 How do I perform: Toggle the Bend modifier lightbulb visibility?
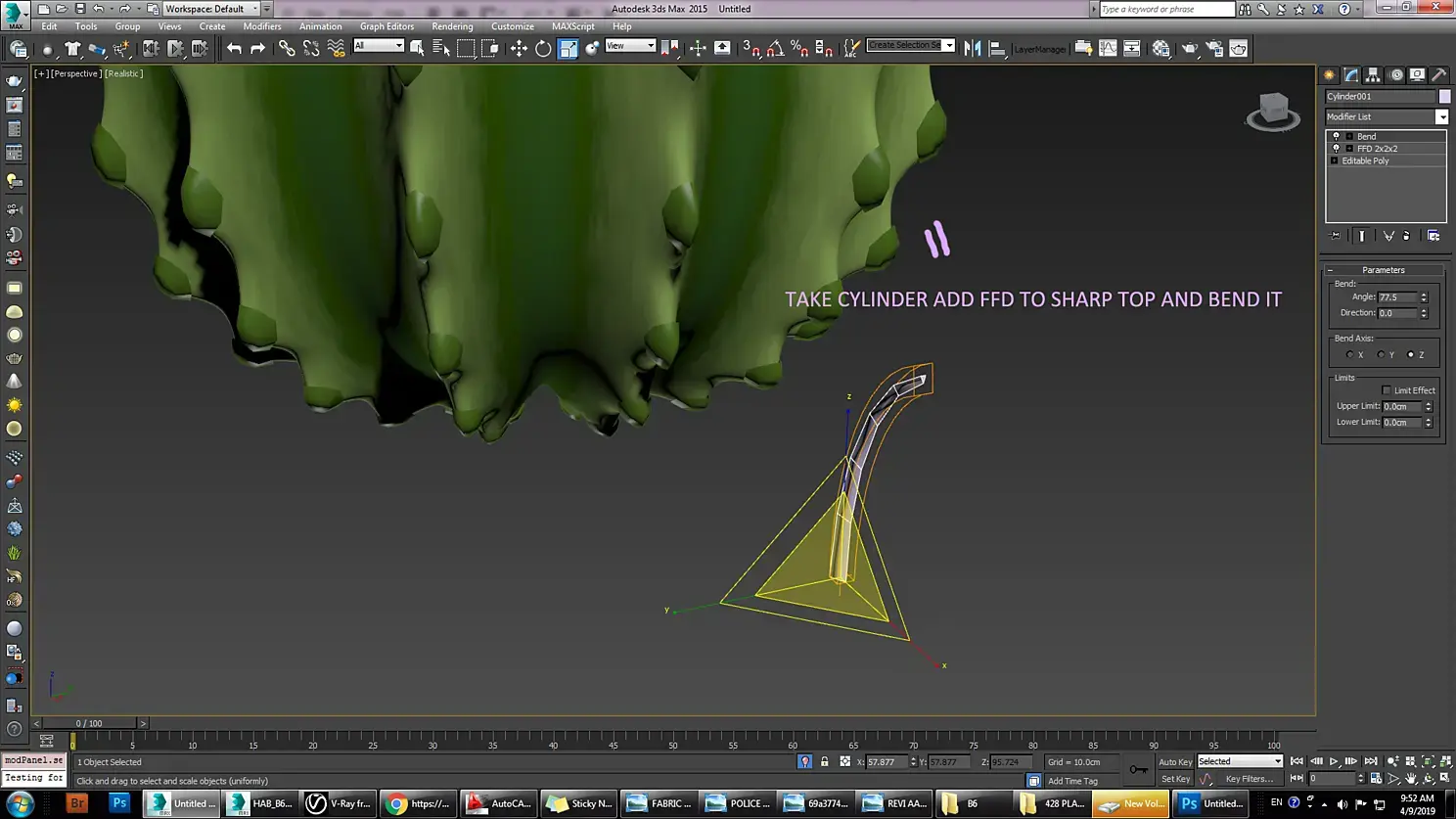click(x=1336, y=136)
